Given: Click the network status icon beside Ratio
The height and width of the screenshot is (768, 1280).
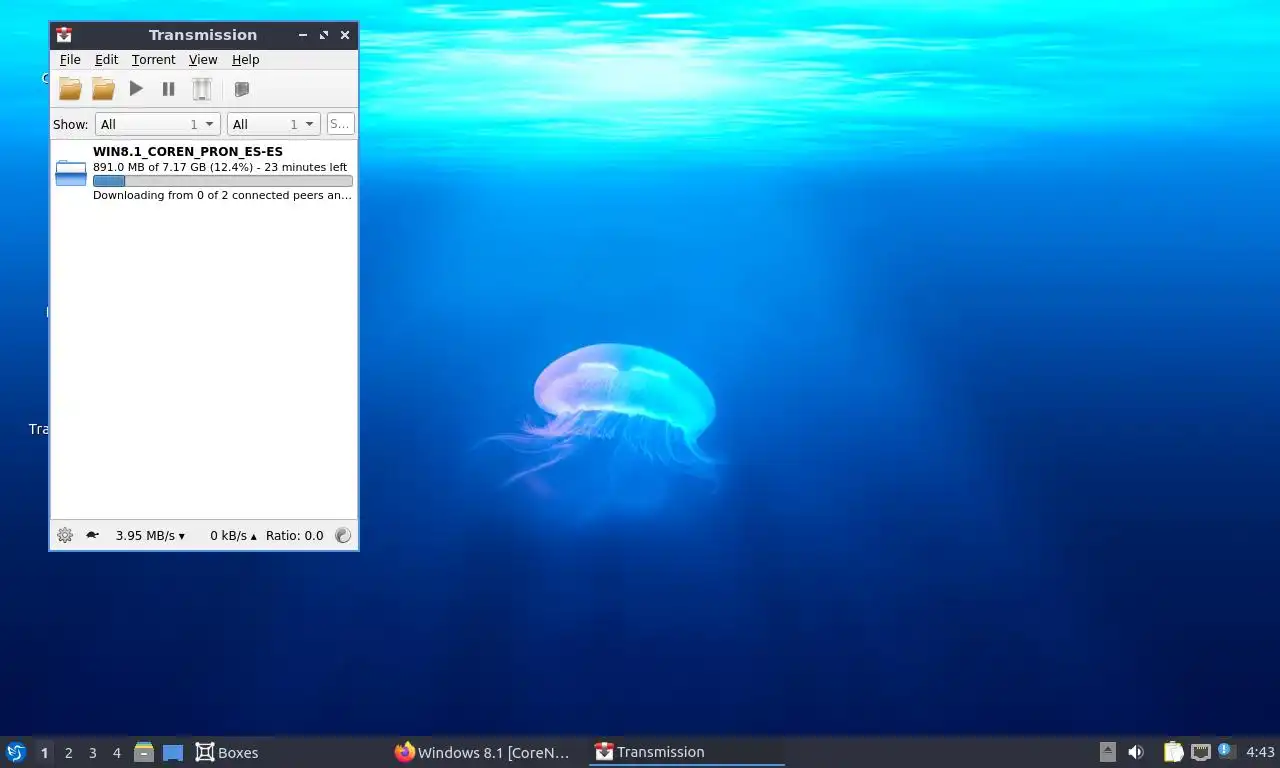Looking at the screenshot, I should [x=343, y=535].
